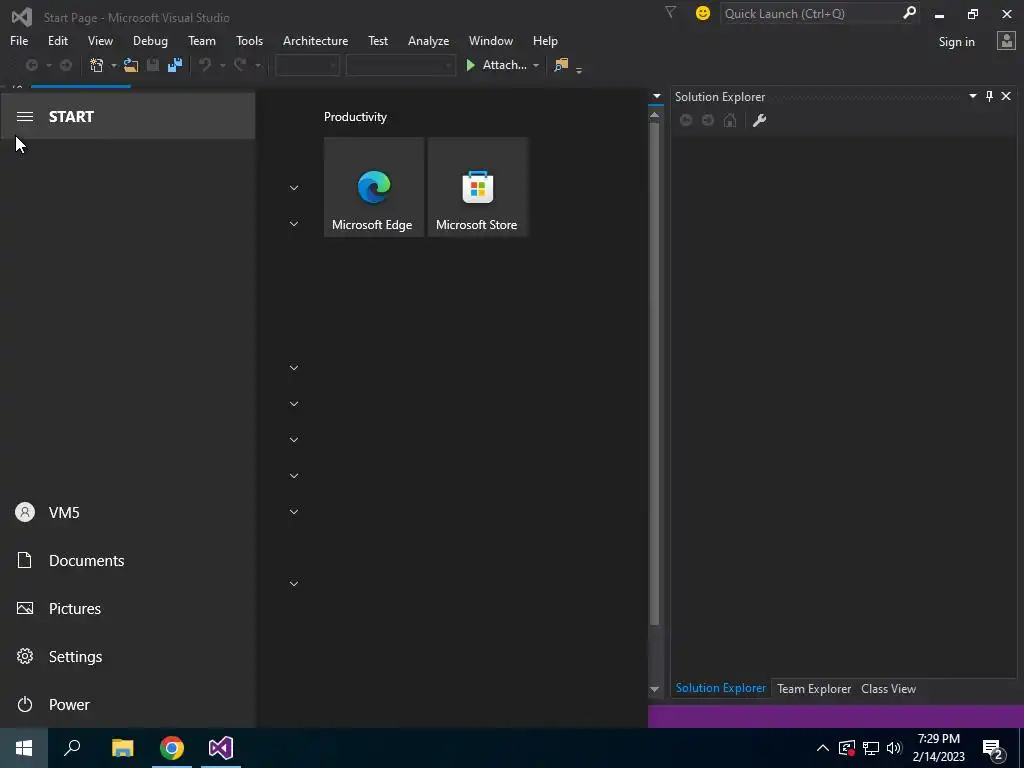The width and height of the screenshot is (1024, 768).
Task: Click the Start page scrollbar up arrow
Action: coord(654,115)
